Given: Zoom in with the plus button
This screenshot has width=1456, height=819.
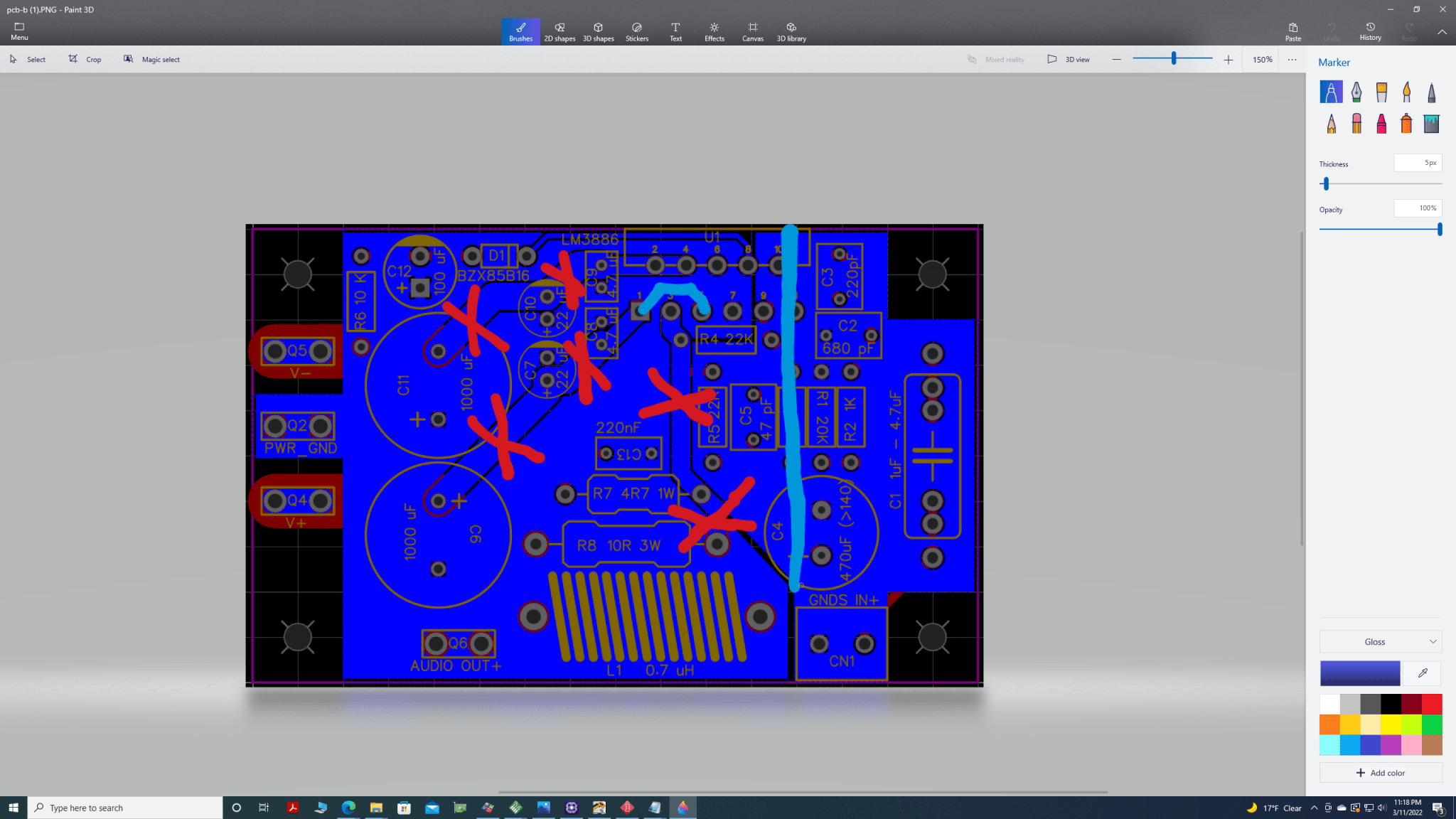Looking at the screenshot, I should (1228, 60).
